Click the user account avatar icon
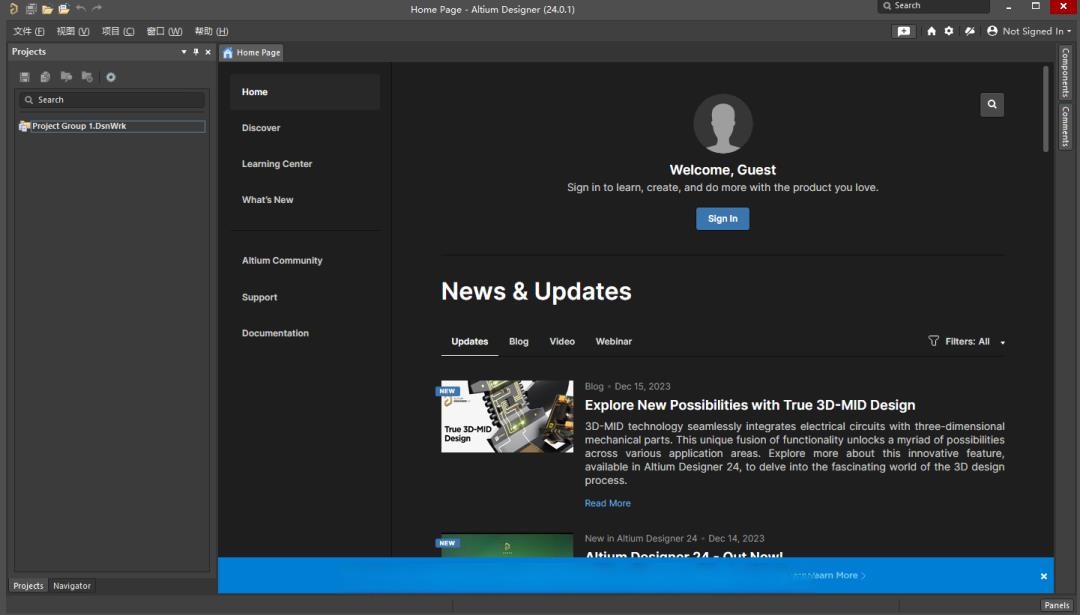 992,31
